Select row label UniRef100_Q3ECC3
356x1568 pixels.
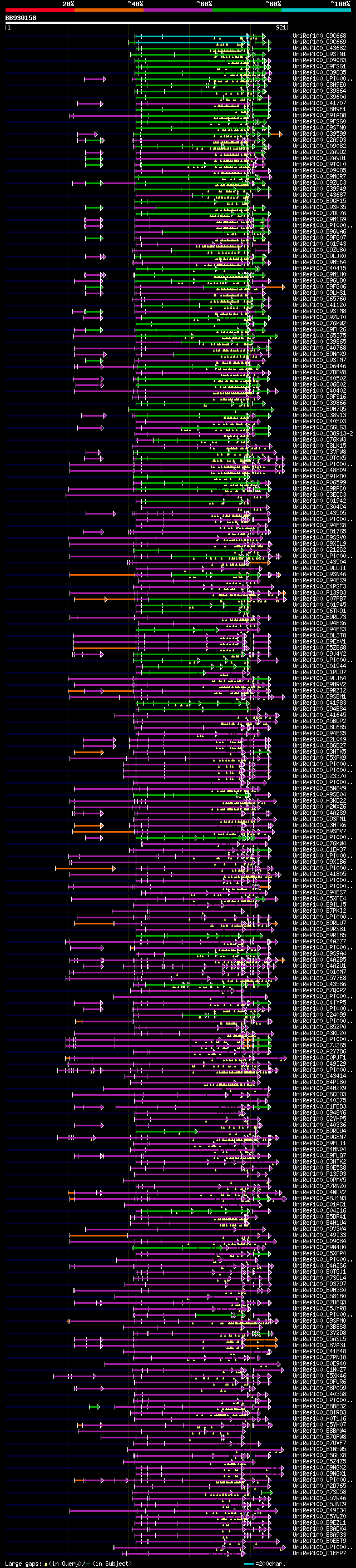(x=319, y=495)
